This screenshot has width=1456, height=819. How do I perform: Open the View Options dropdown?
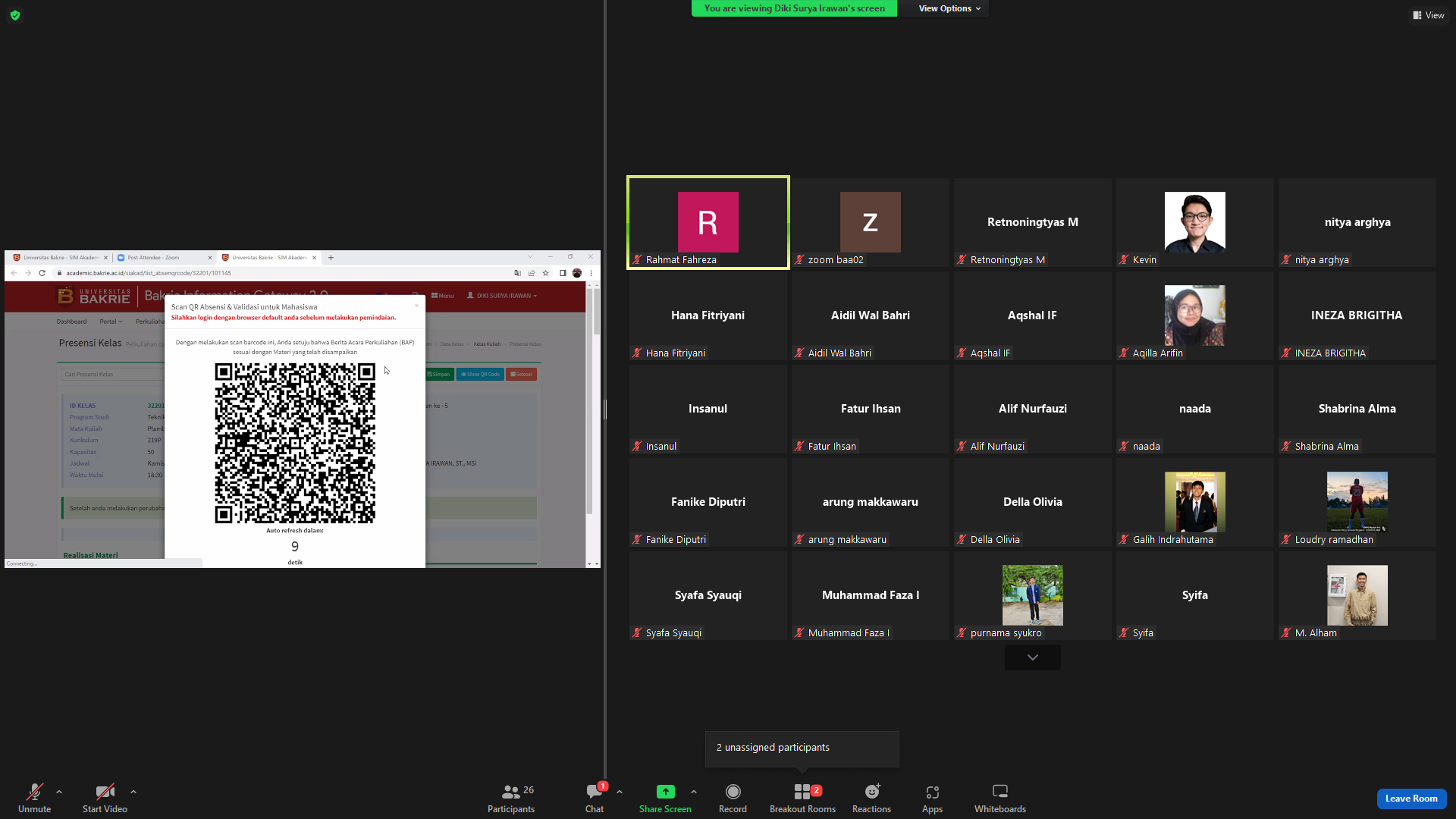coord(949,8)
